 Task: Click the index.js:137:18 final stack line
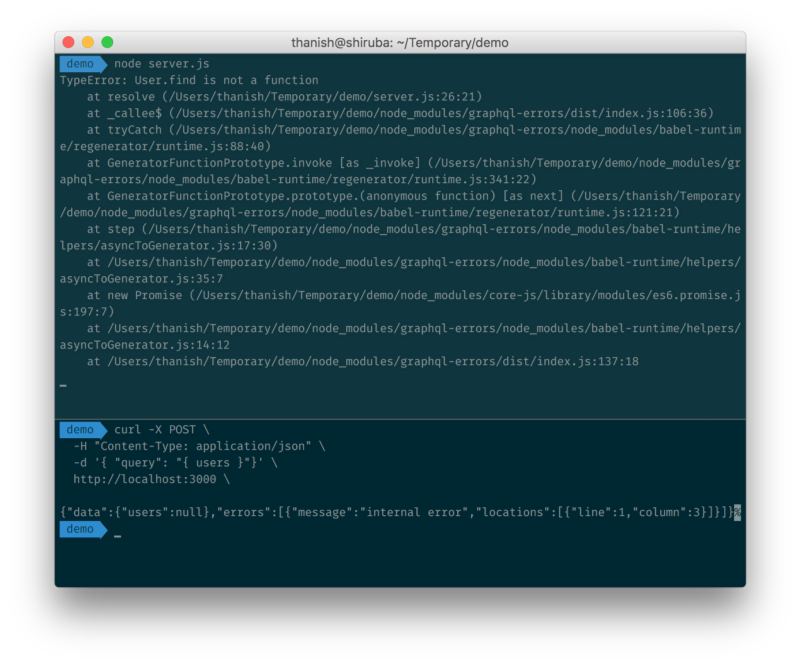(x=362, y=361)
